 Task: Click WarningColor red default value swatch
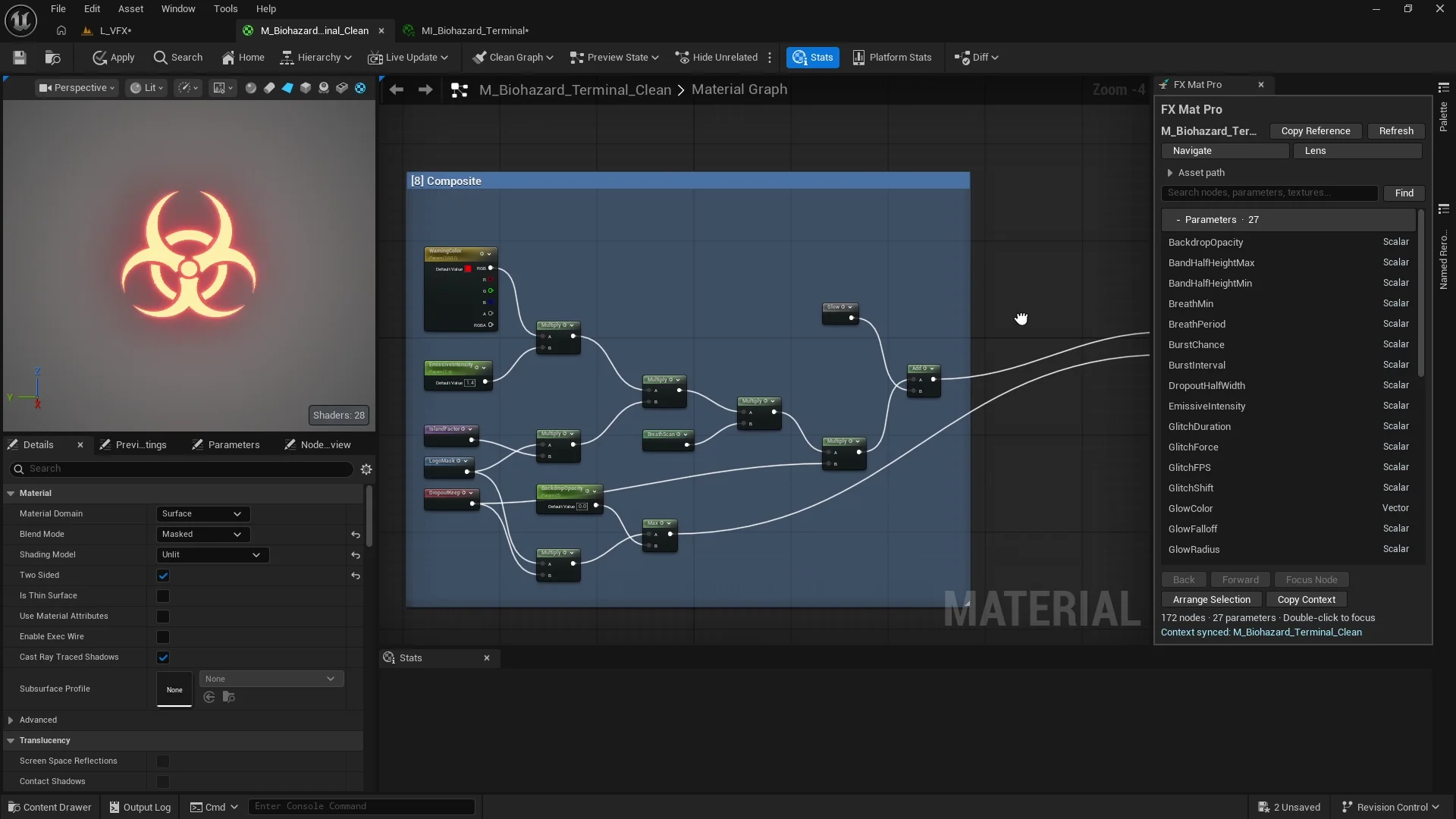click(x=468, y=269)
